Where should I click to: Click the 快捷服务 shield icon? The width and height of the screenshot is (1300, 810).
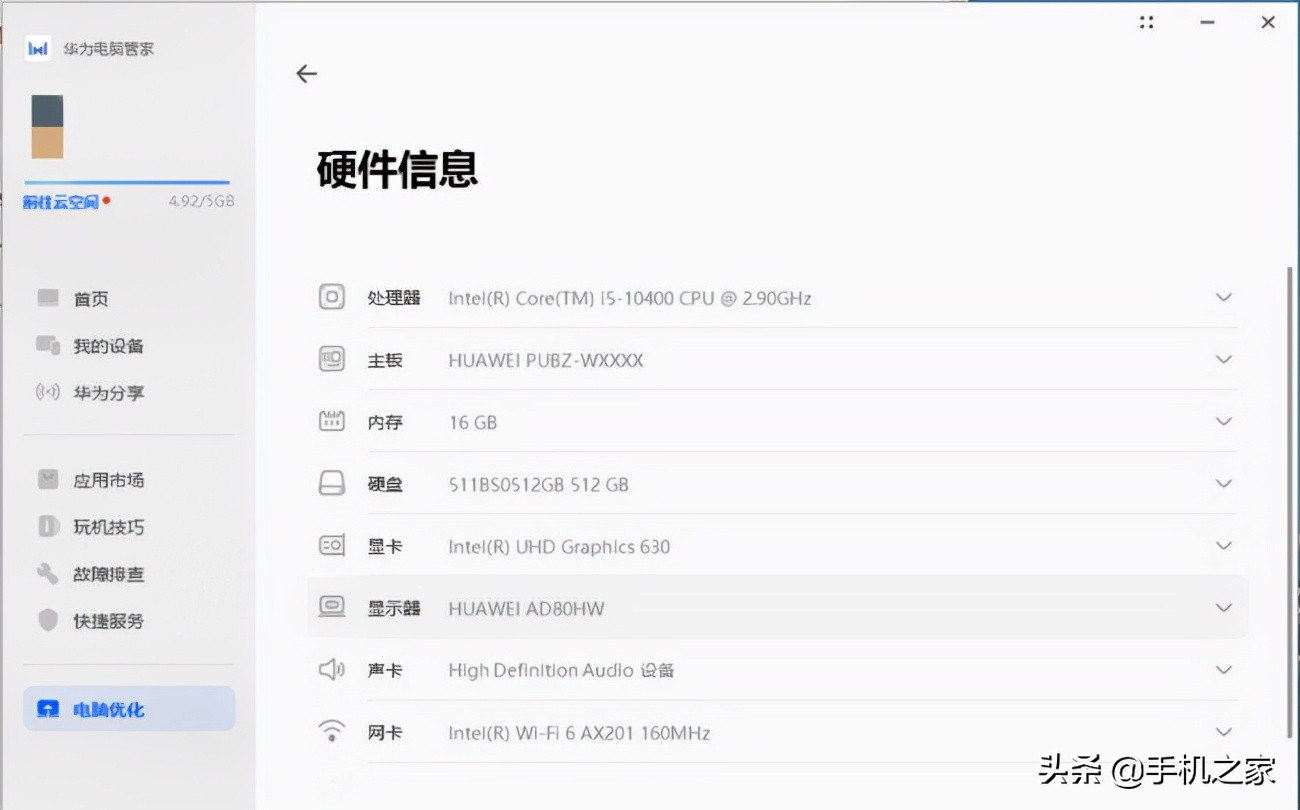48,620
